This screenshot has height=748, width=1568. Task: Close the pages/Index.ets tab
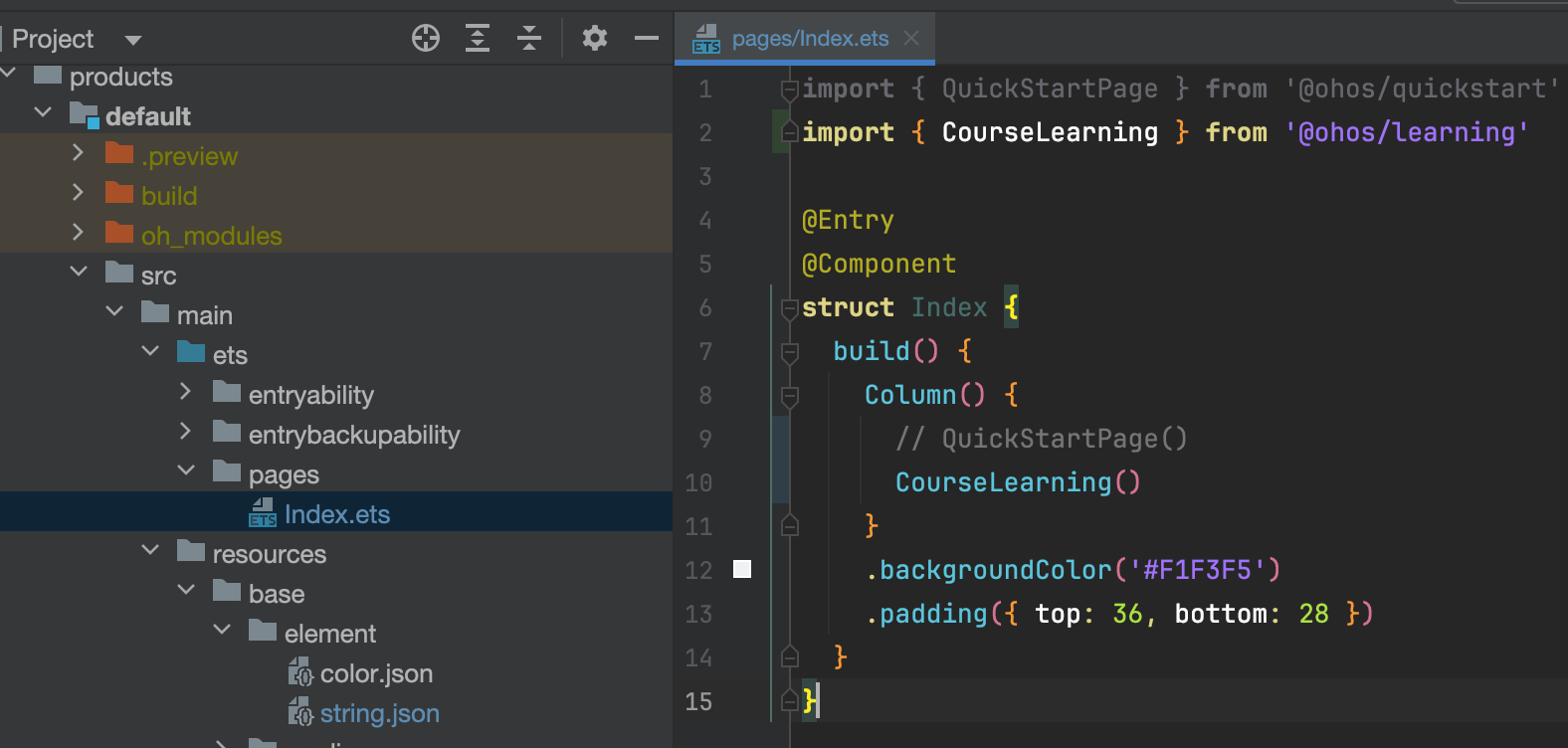pos(911,38)
